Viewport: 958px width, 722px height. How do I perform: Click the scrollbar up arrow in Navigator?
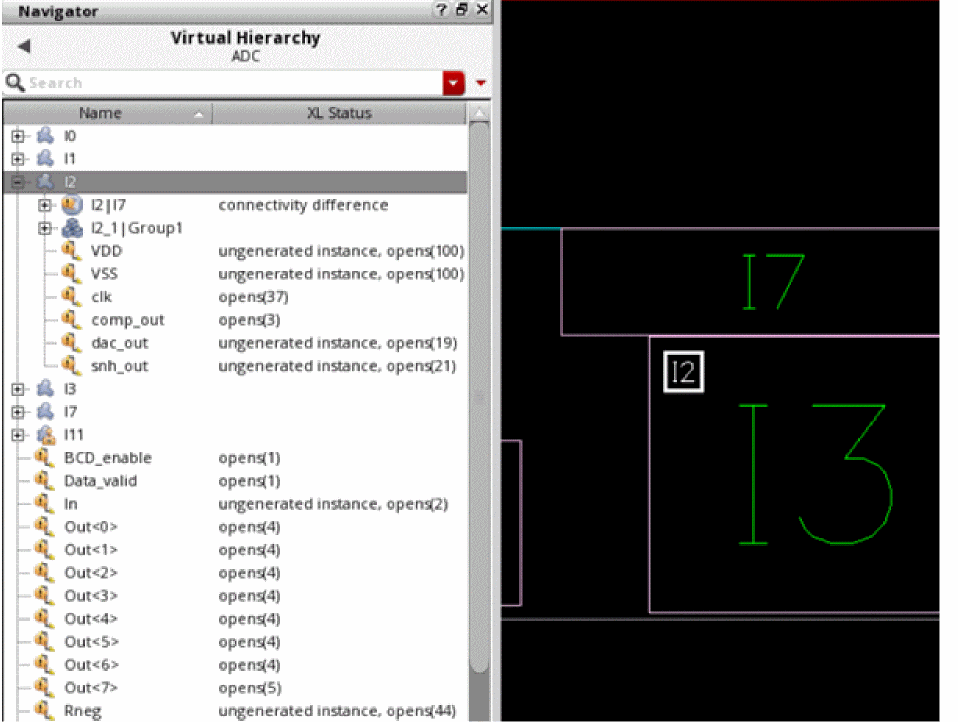pos(480,114)
